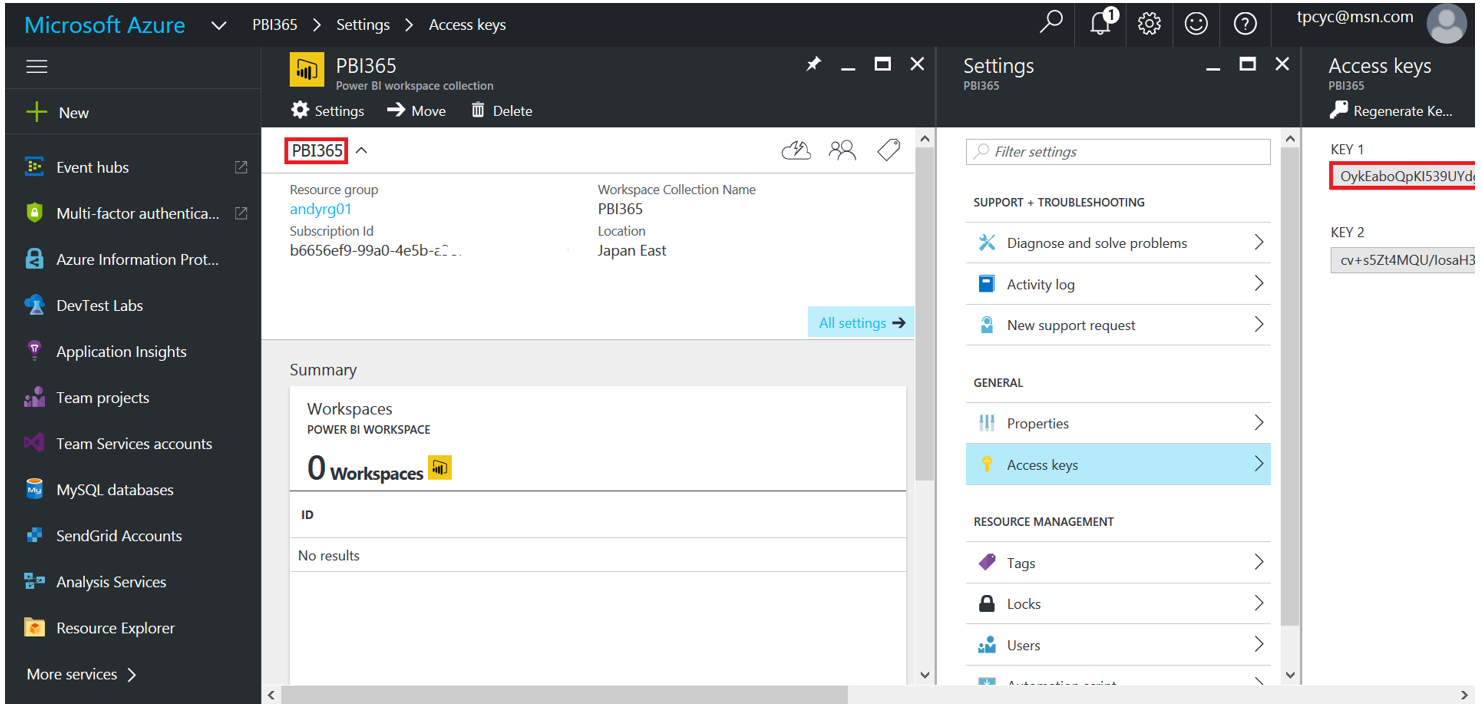
Task: Open notifications bell icon
Action: (1101, 23)
